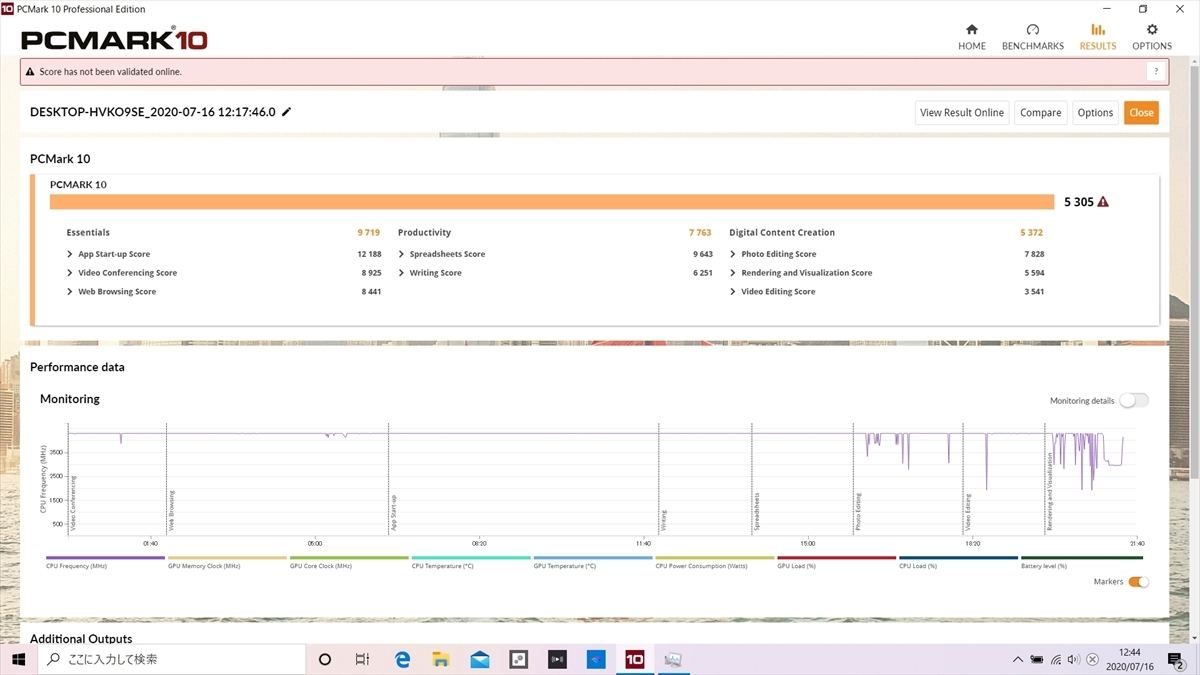The height and width of the screenshot is (675, 1200).
Task: Expand Spreadsheets Score details
Action: [401, 254]
